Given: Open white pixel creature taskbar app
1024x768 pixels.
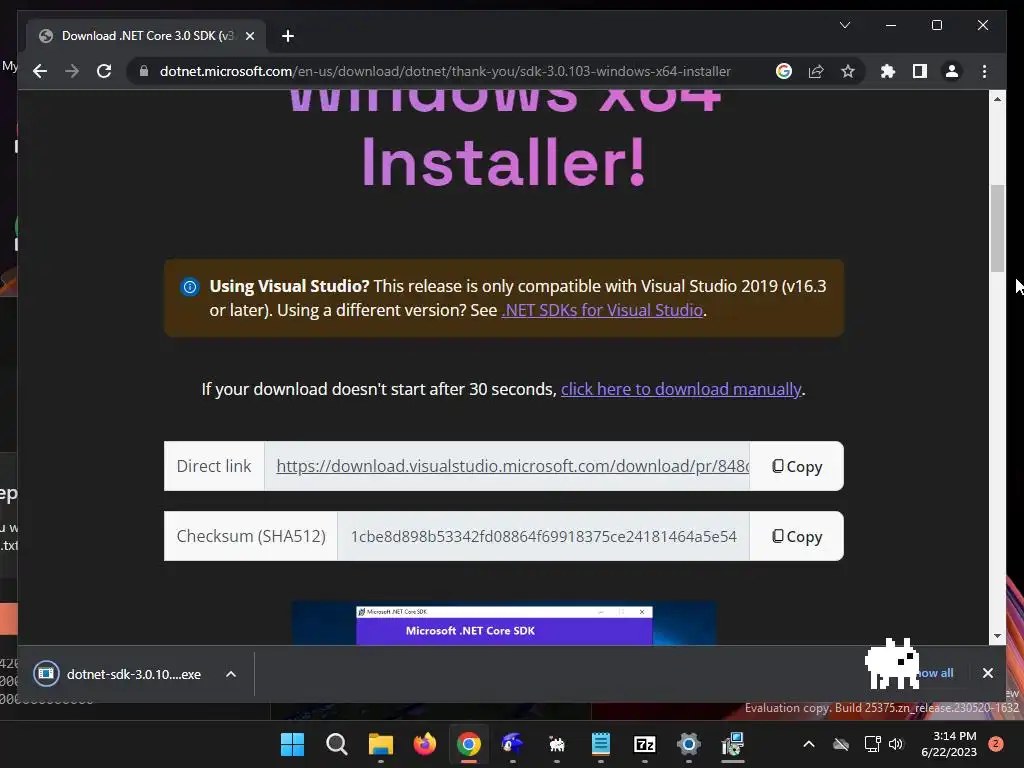Looking at the screenshot, I should pyautogui.click(x=556, y=744).
